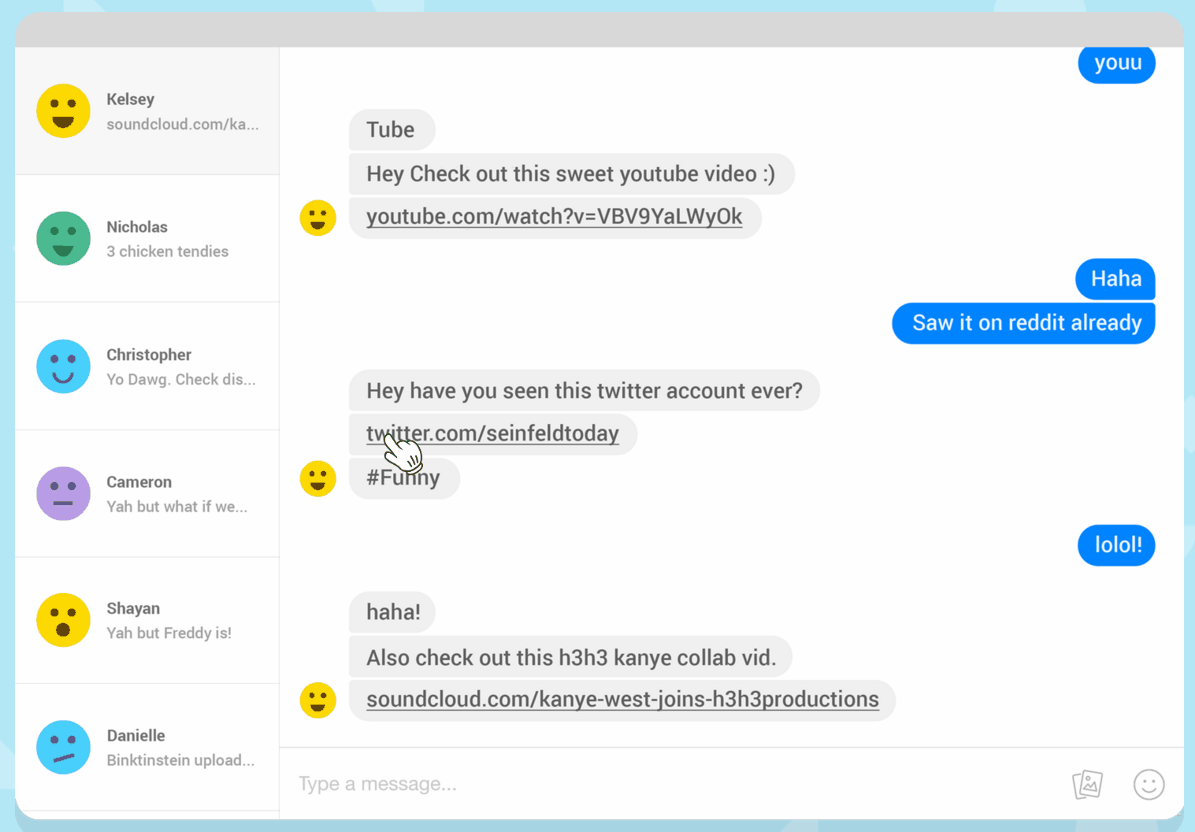Image resolution: width=1195 pixels, height=832 pixels.
Task: Click the preview 'Yah but what if we...'
Action: point(177,507)
